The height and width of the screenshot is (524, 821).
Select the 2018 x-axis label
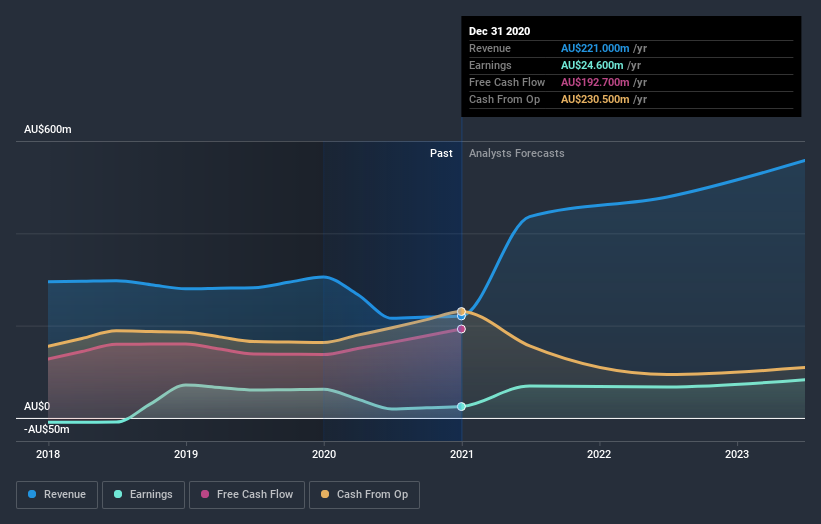pos(48,454)
